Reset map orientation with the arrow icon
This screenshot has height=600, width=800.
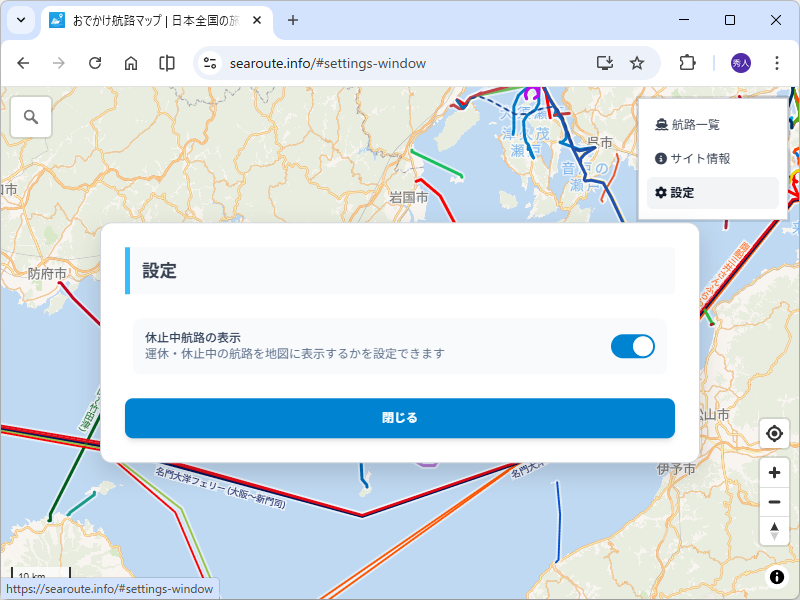(x=774, y=531)
